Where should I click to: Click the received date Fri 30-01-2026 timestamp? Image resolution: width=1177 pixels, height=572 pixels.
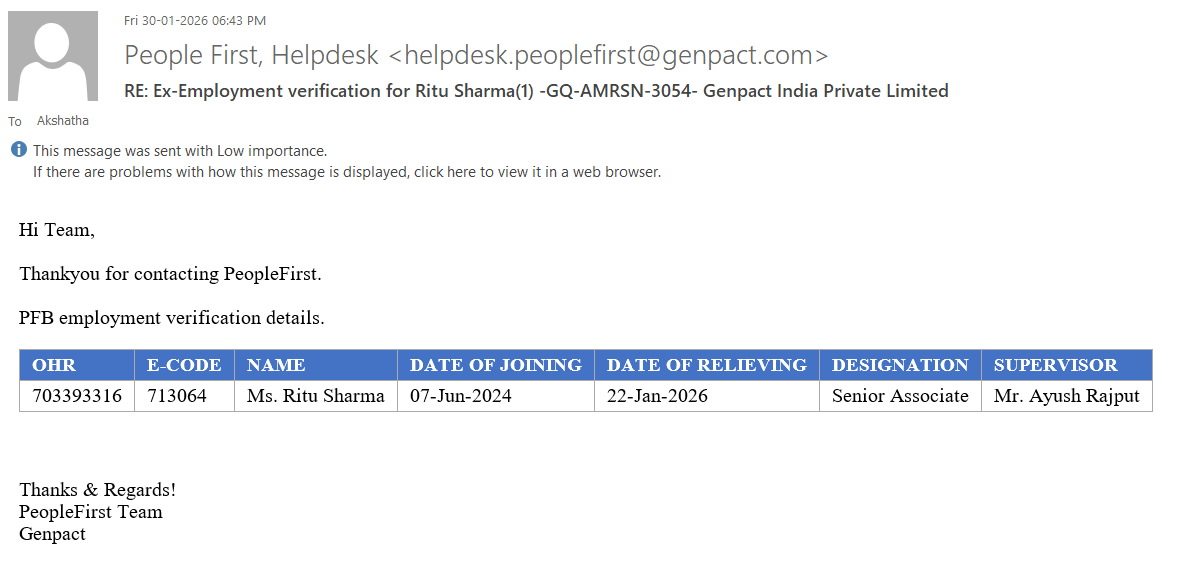194,20
